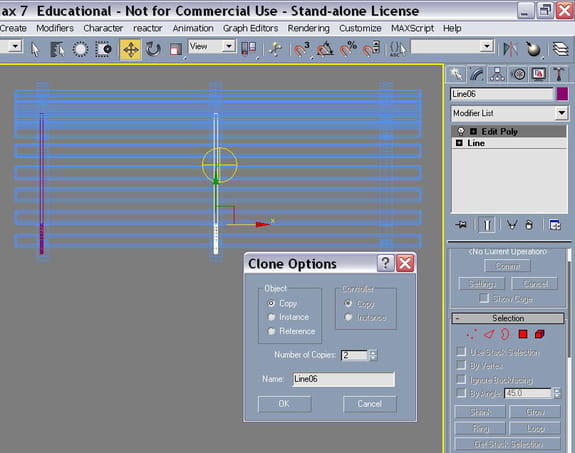575x453 pixels.
Task: Choose Polygon sub-object selection icon
Action: point(523,334)
